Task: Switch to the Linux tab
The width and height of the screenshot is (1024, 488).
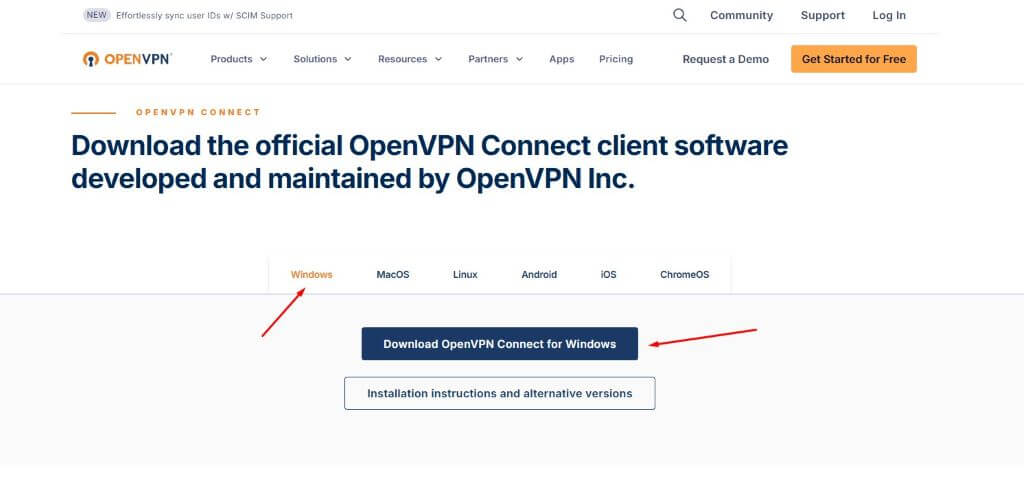Action: [x=465, y=274]
